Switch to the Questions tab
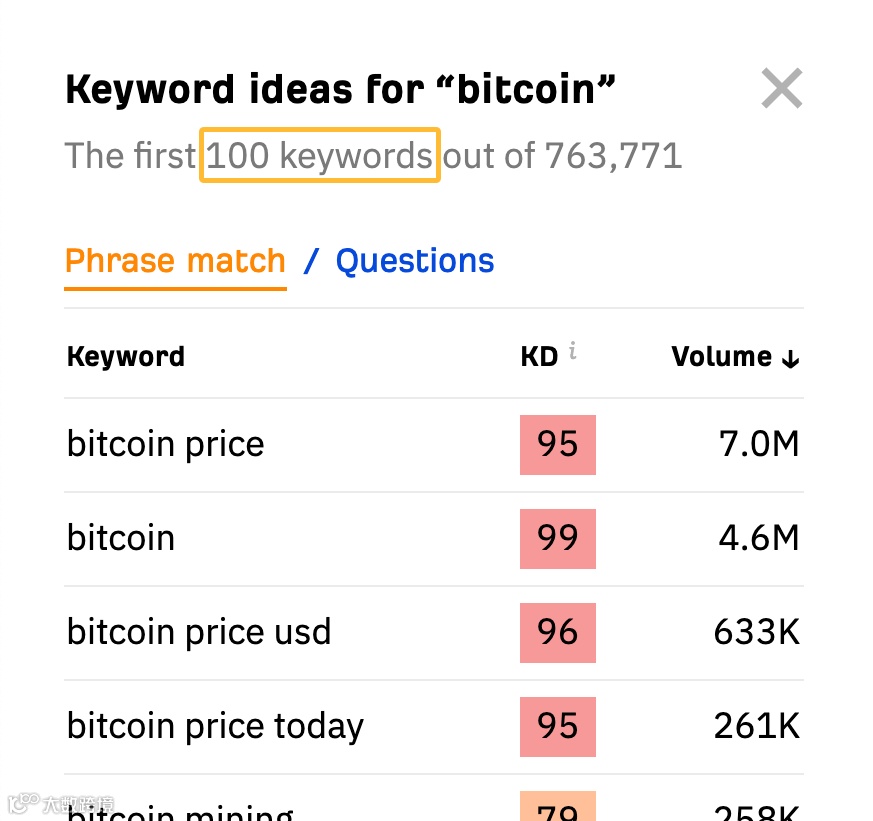Screen dimensions: 873x821 (414, 261)
